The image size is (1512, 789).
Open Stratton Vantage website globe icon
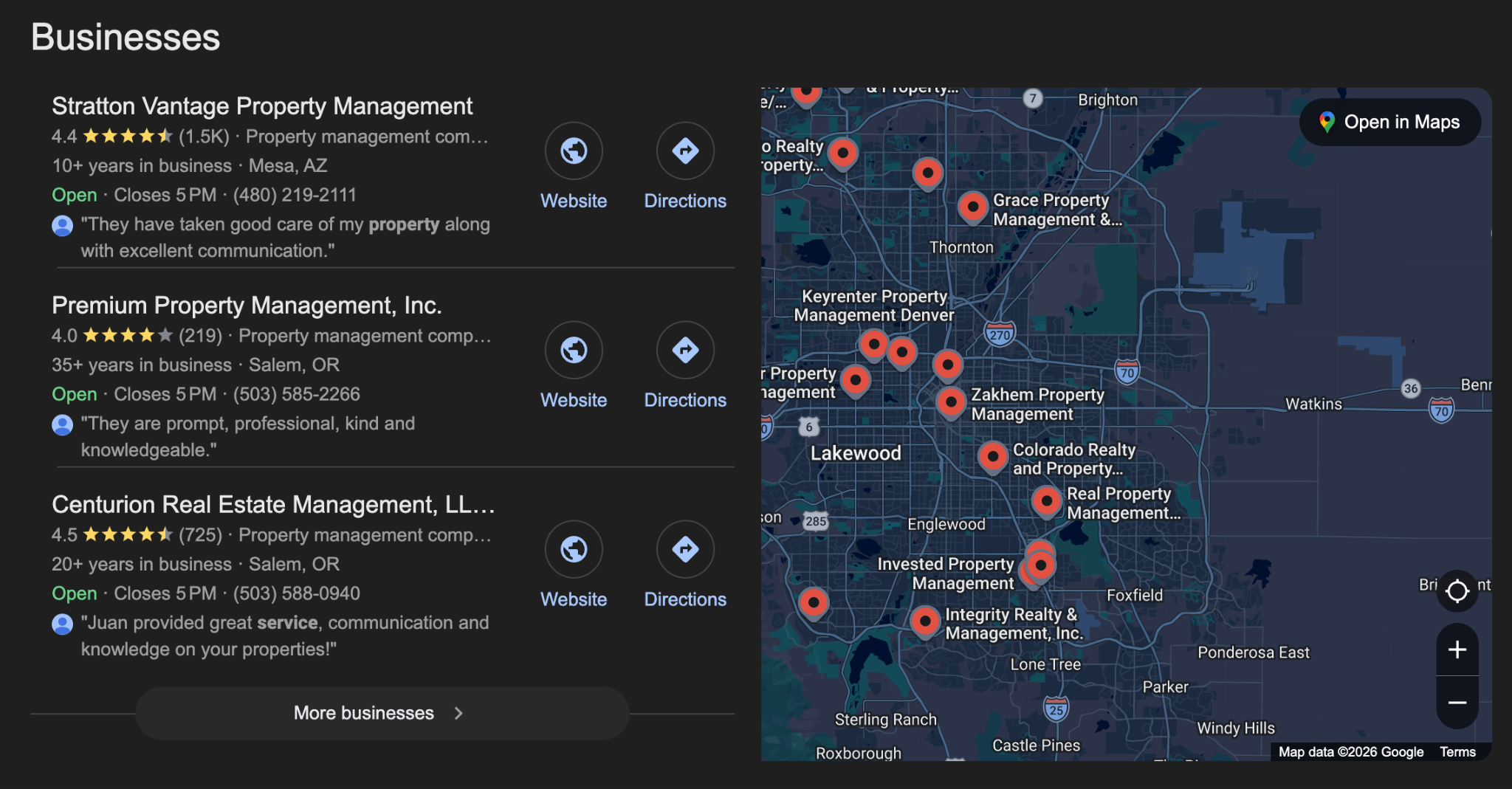click(574, 151)
